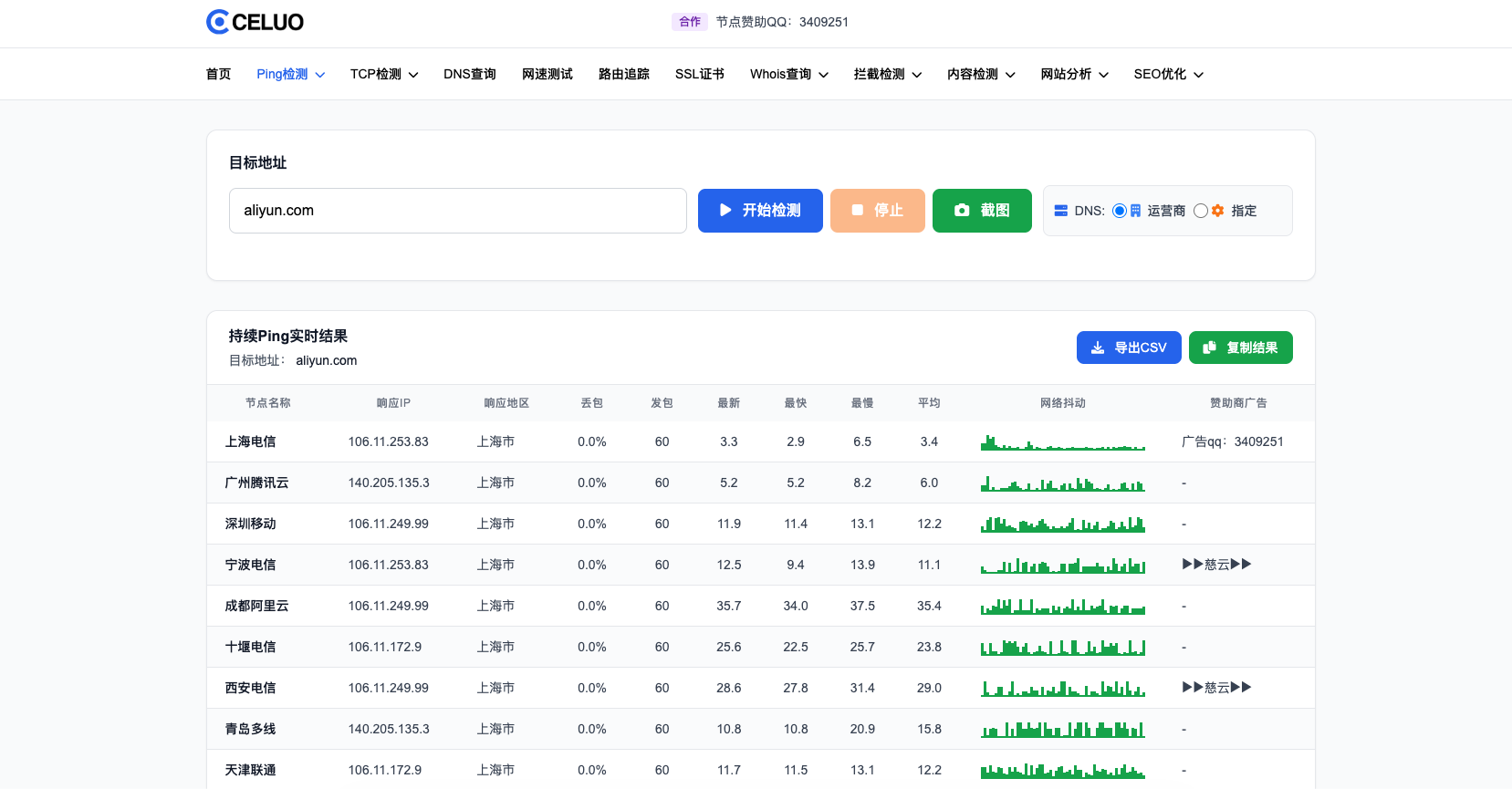Click the camera icon in 截图 button
The image size is (1512, 789).
pyautogui.click(x=962, y=211)
